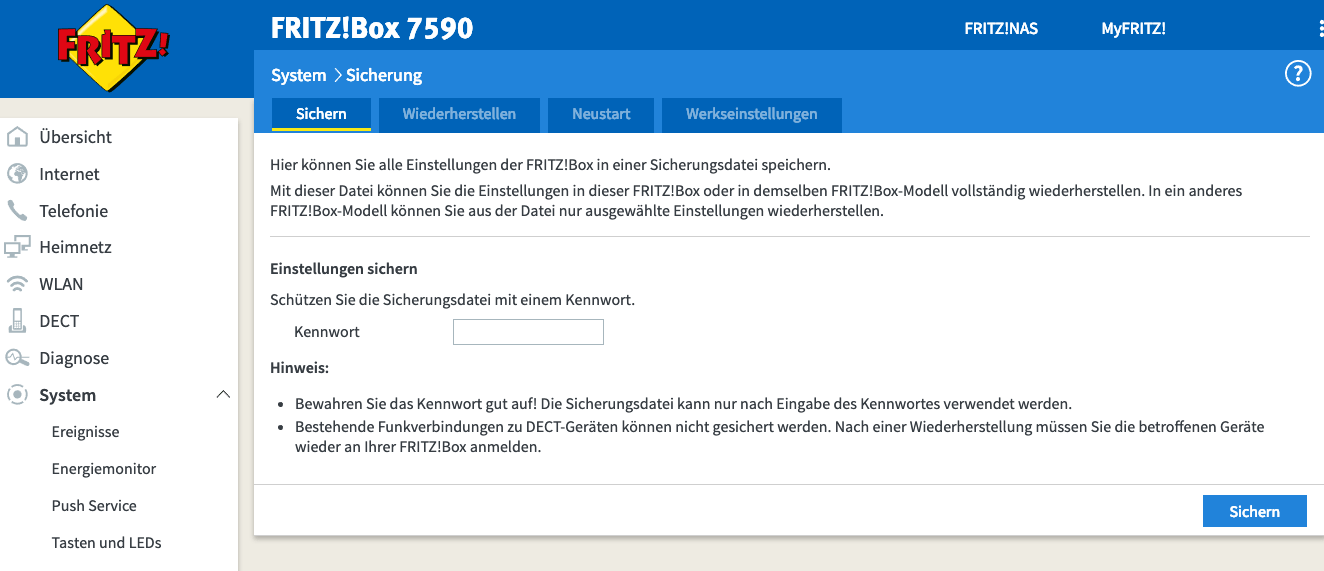Click the FRITZ! logo
Screen dimensions: 1324x571
(x=113, y=48)
